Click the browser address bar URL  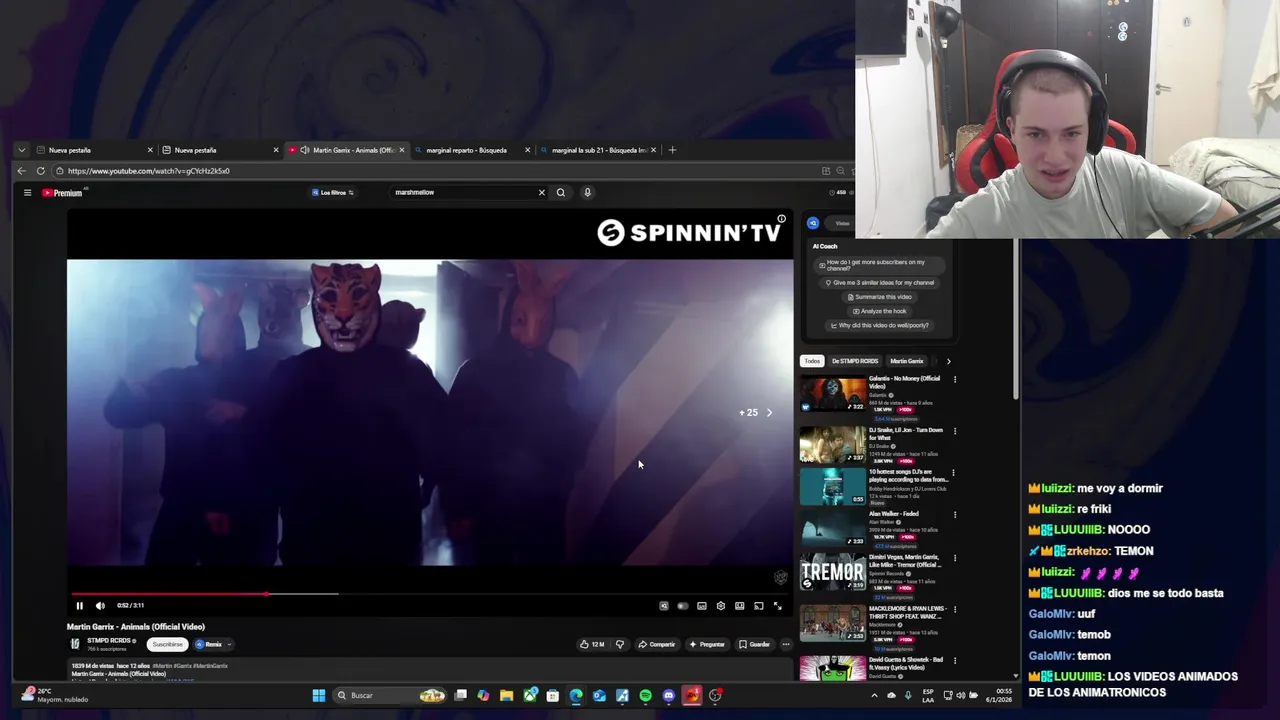point(149,171)
